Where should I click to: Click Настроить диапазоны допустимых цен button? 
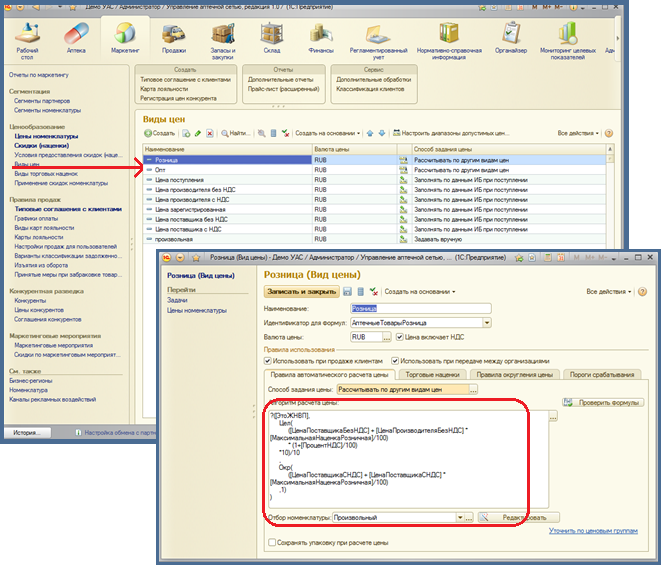pos(451,133)
